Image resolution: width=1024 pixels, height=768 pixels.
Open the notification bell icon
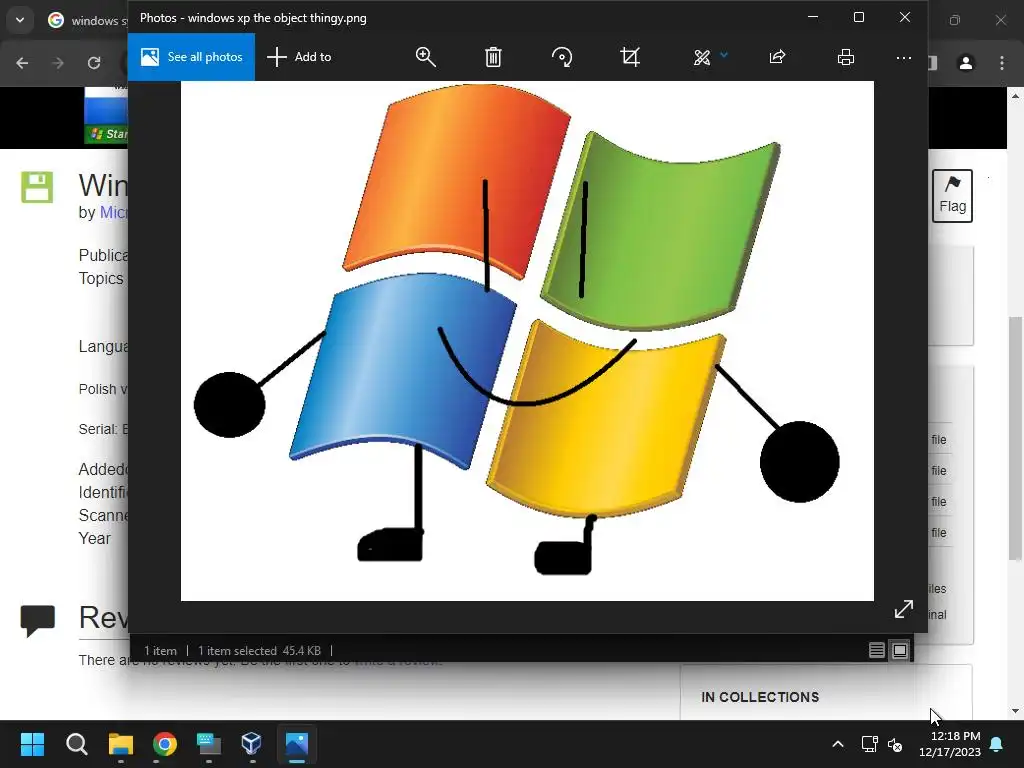[997, 744]
